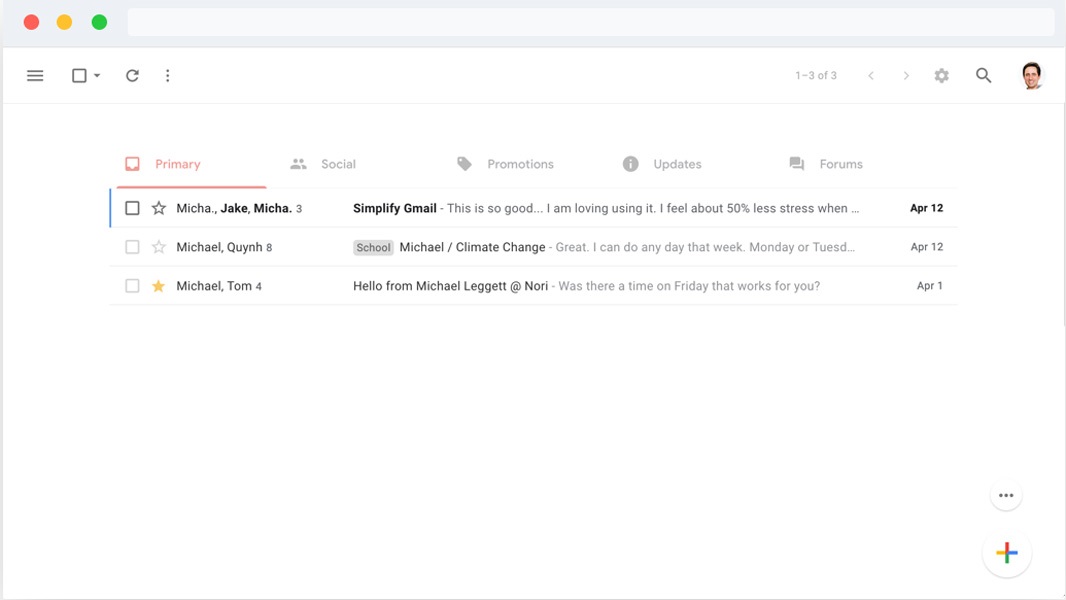Image resolution: width=1066 pixels, height=600 pixels.
Task: Open the hamburger main menu
Action: click(x=35, y=76)
